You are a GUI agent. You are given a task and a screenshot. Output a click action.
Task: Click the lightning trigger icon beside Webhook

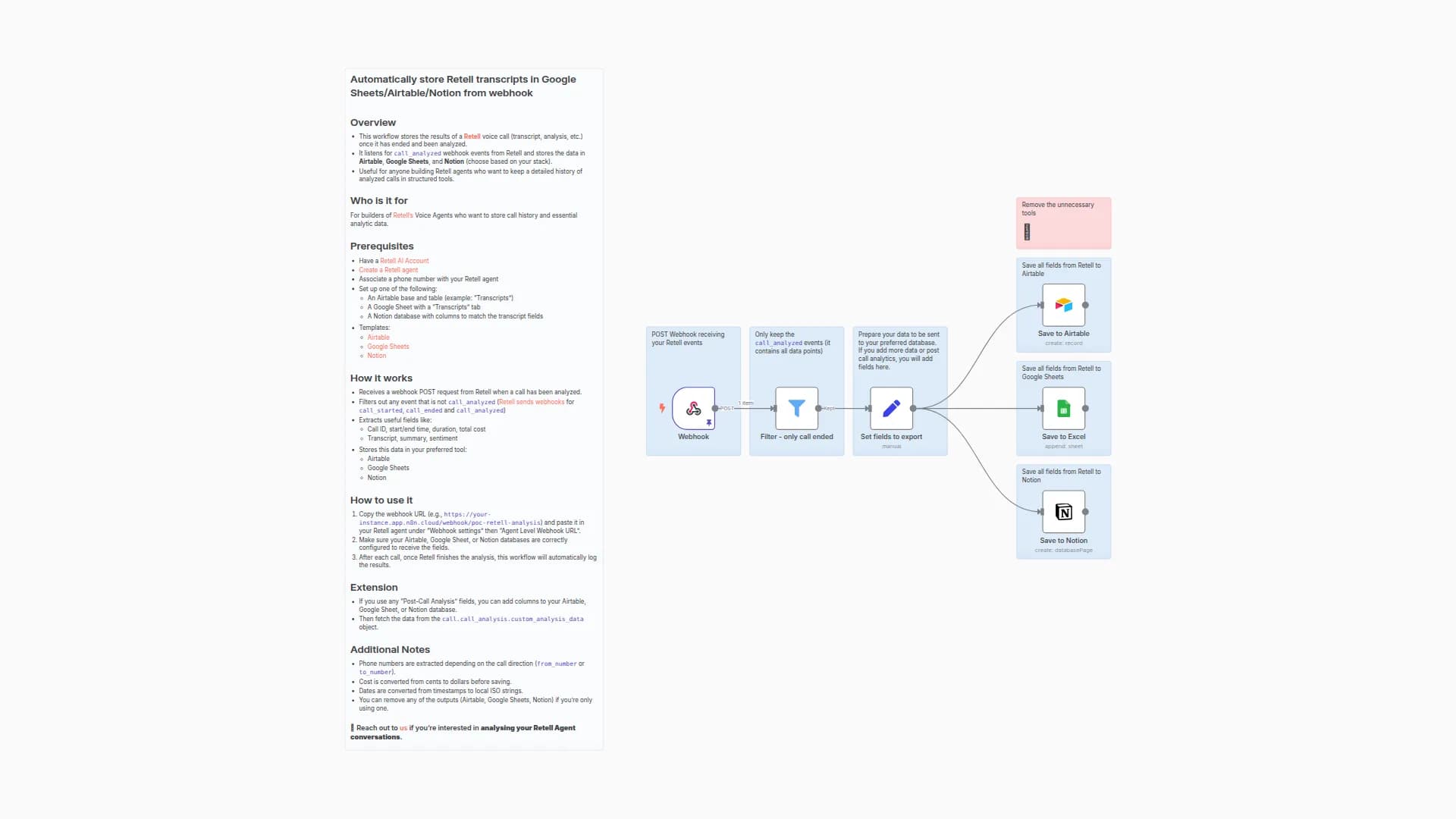662,409
